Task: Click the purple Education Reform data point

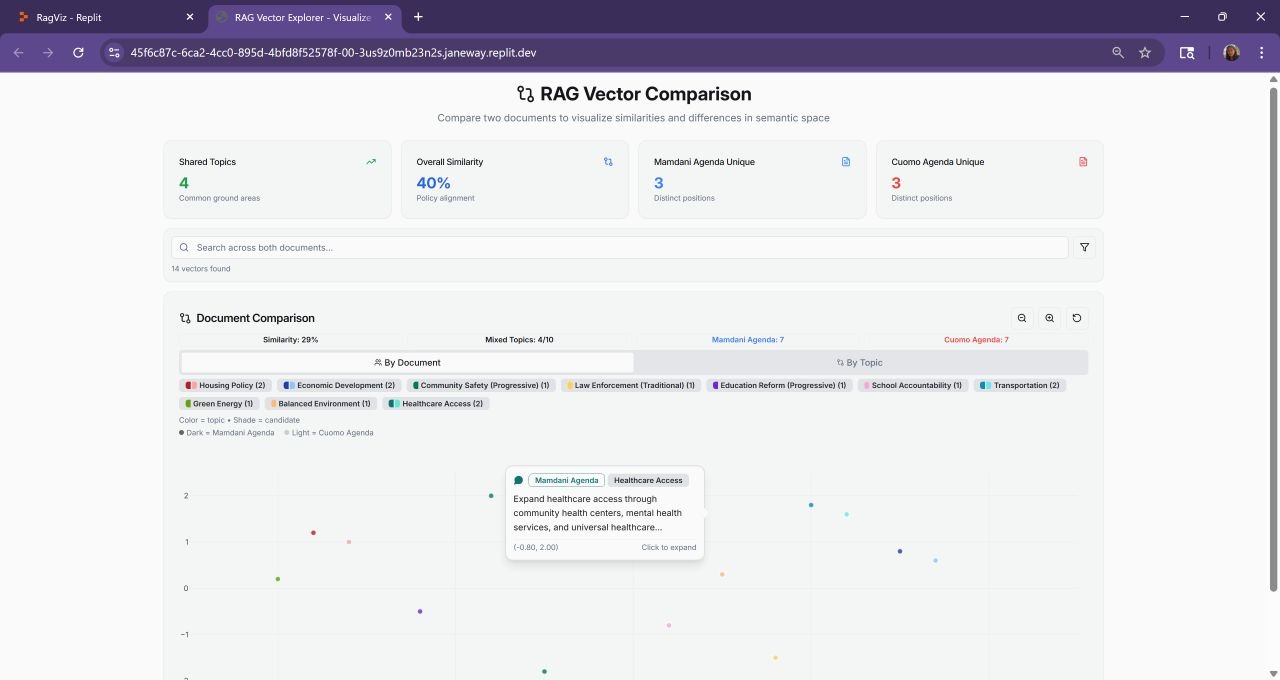Action: click(x=420, y=611)
